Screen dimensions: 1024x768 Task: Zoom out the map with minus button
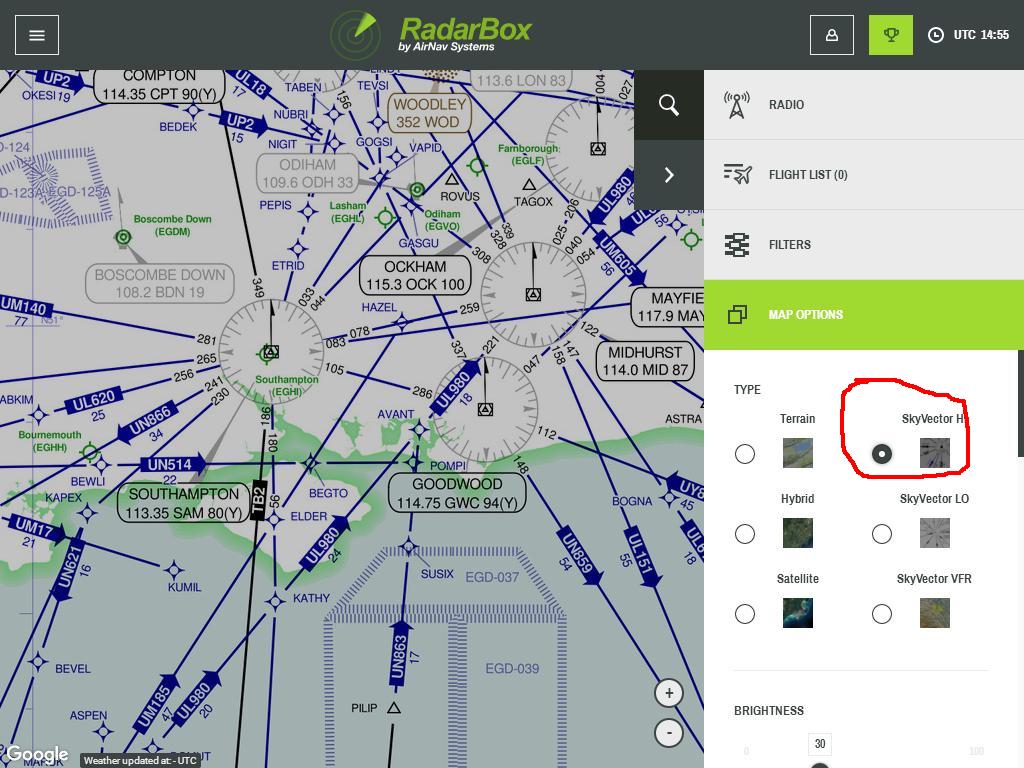669,732
